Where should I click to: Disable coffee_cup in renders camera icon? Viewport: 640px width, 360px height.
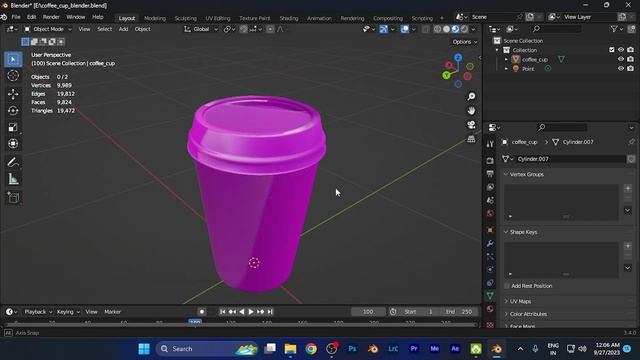[631, 60]
